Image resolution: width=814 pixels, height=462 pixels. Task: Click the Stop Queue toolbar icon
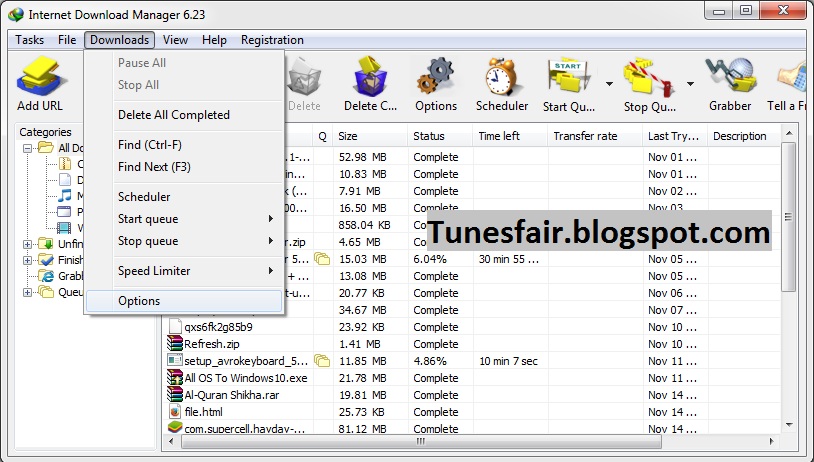(x=649, y=78)
